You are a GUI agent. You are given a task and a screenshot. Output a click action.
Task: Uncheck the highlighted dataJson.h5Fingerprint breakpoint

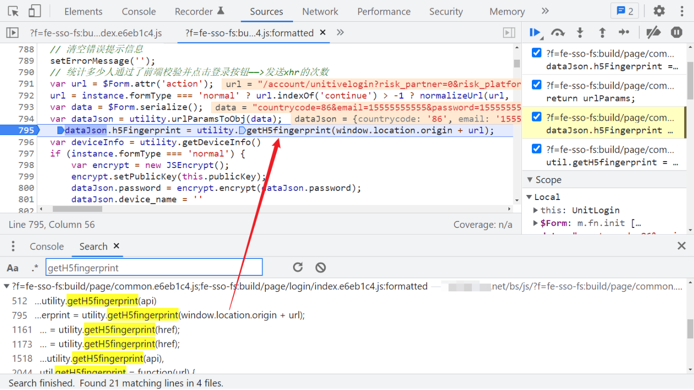536,116
